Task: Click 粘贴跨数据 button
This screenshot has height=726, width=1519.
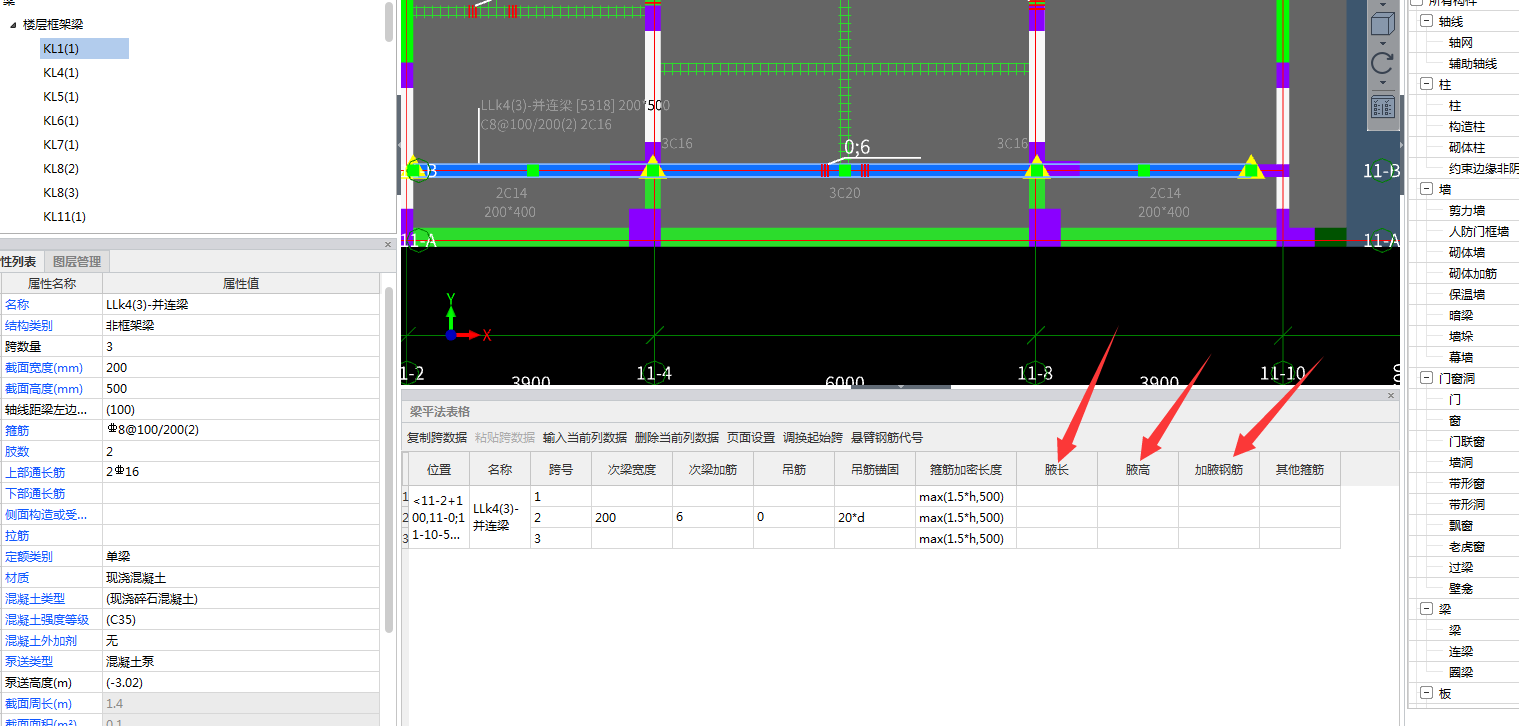Action: [505, 438]
